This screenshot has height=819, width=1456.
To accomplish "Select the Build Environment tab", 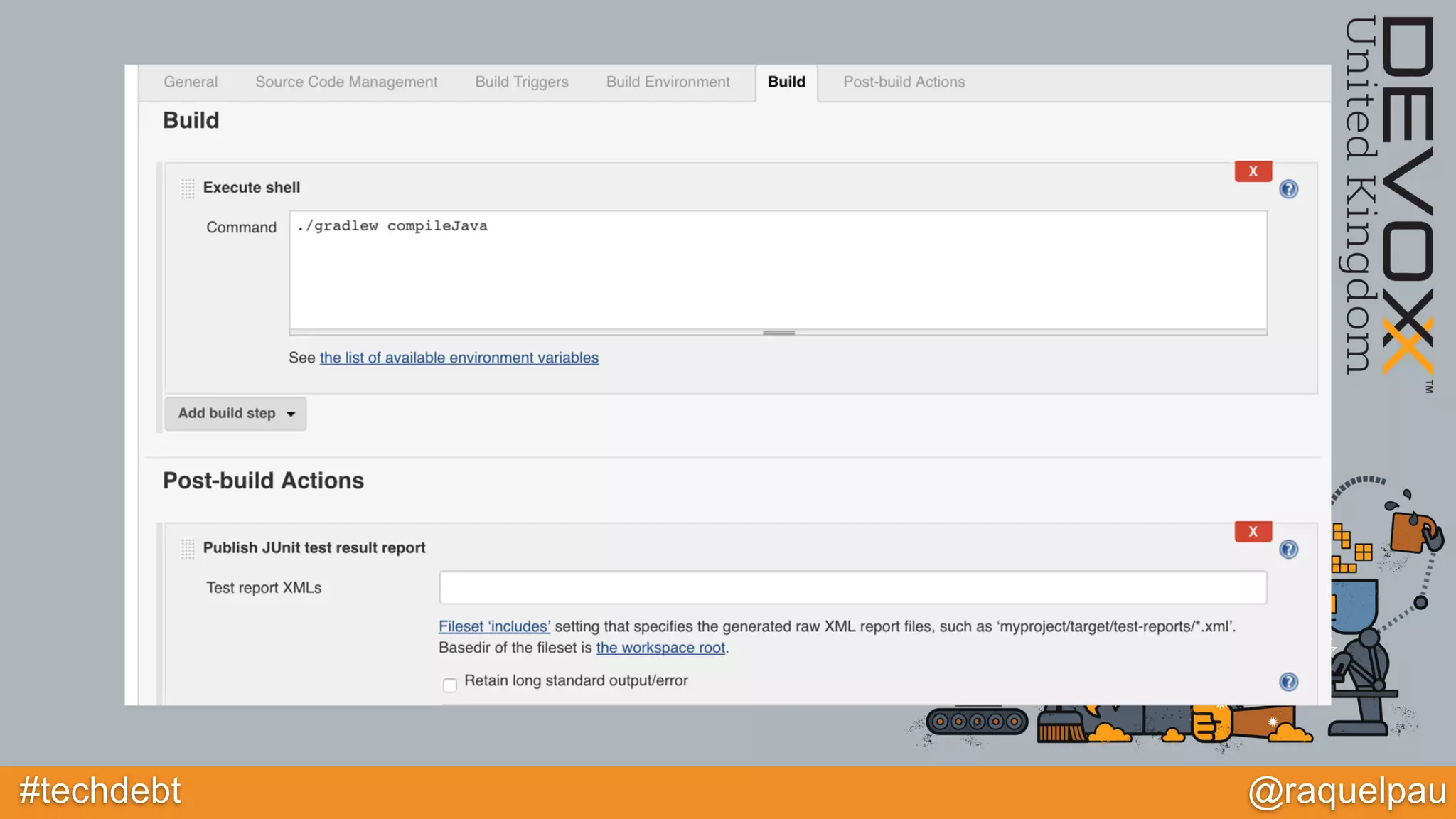I will [x=668, y=82].
